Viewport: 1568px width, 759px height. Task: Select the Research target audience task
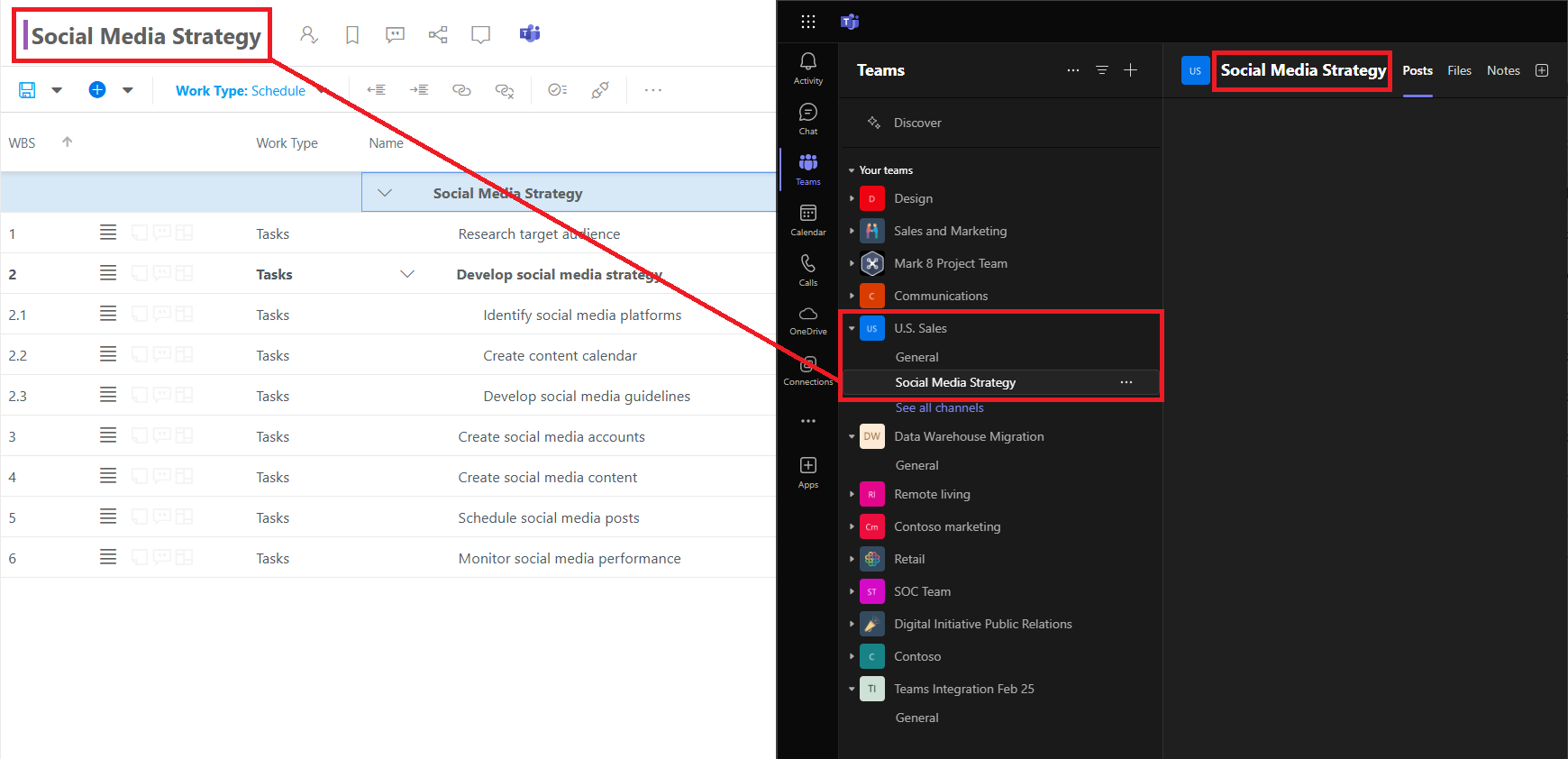(x=539, y=233)
